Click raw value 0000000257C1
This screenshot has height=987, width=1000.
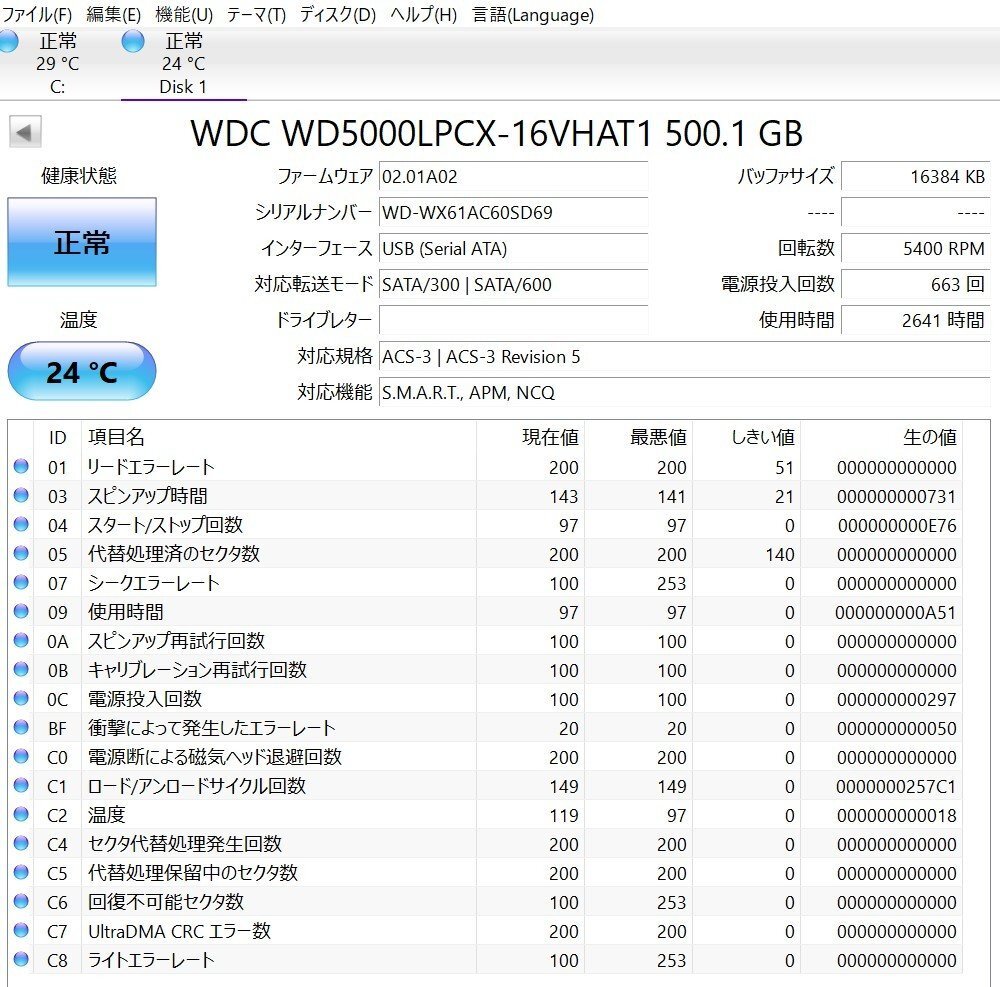click(896, 786)
